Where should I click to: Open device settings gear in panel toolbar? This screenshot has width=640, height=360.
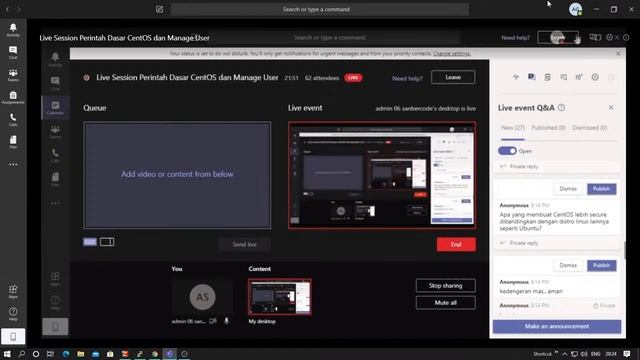595,77
